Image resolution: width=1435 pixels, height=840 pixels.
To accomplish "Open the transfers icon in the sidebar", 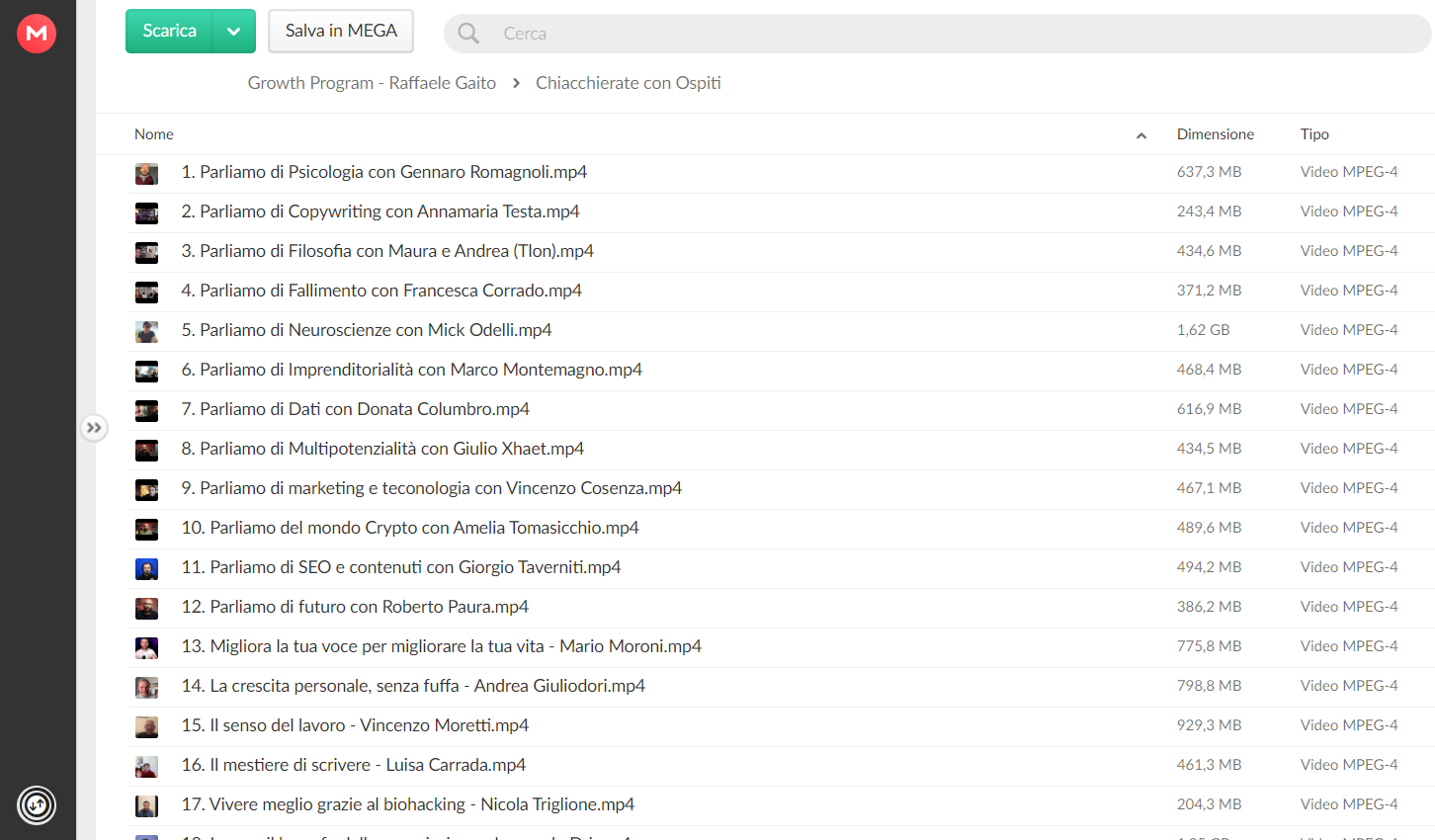I will click(x=37, y=804).
